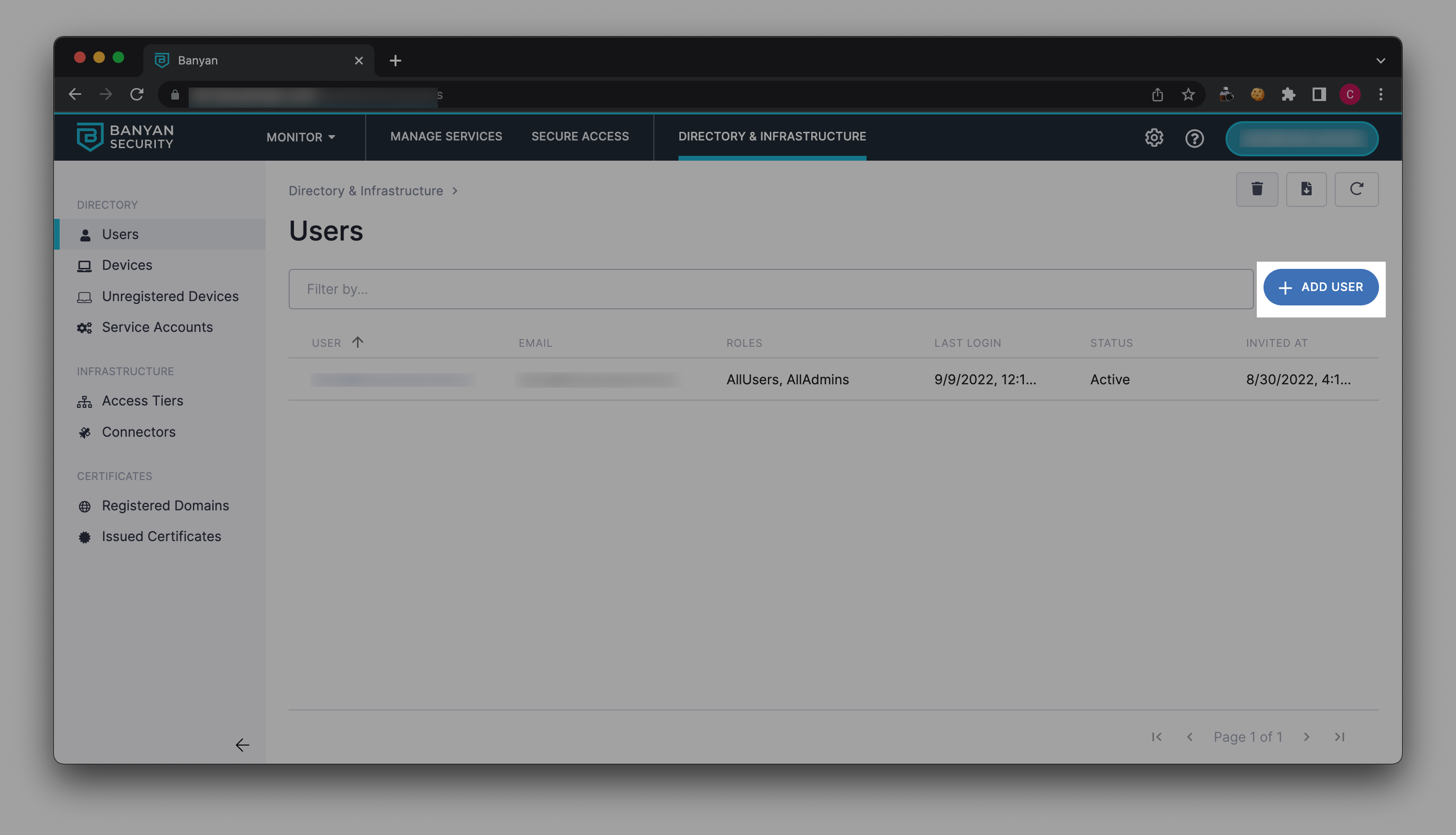Click the download export file icon
This screenshot has width=1456, height=835.
[x=1306, y=189]
